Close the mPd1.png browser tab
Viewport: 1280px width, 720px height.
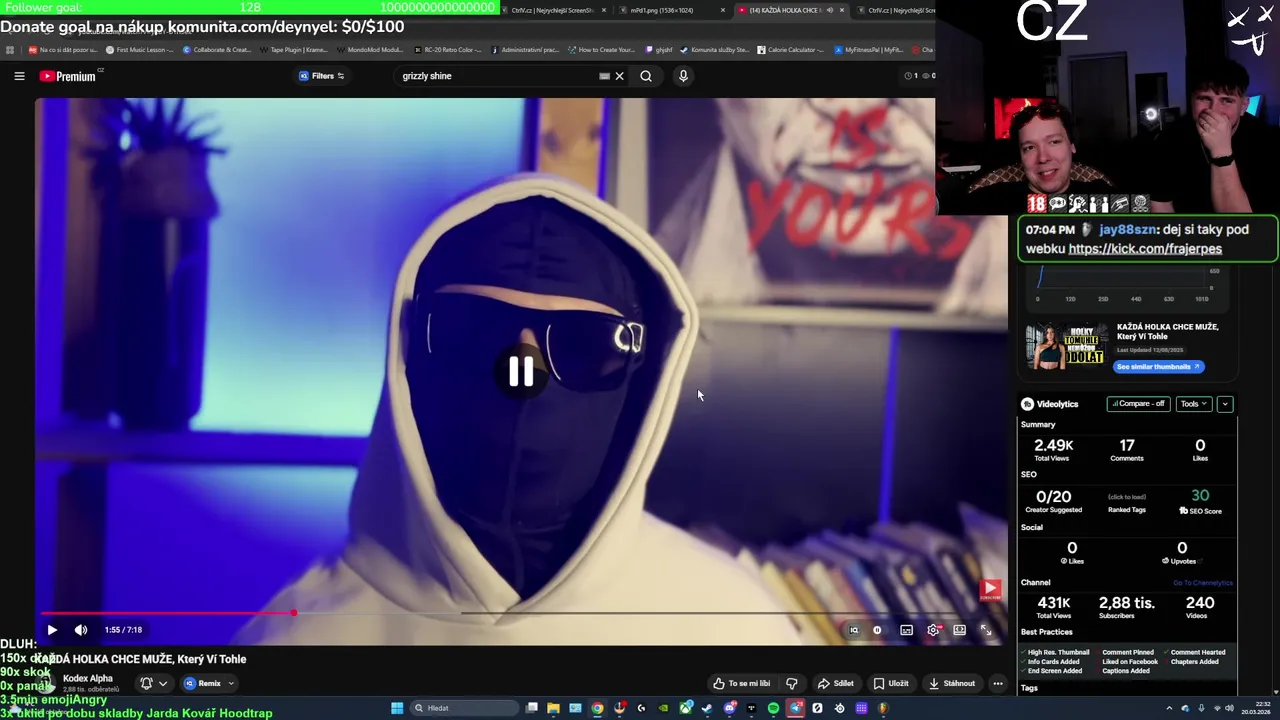(x=723, y=10)
